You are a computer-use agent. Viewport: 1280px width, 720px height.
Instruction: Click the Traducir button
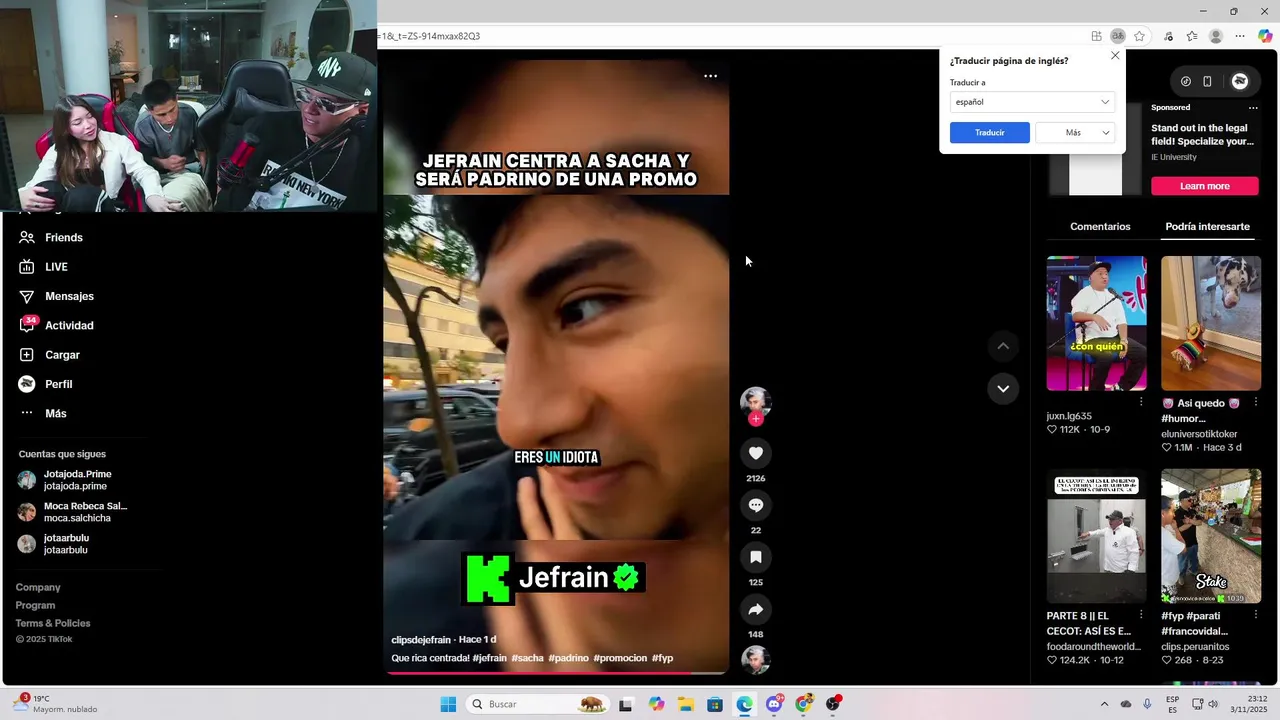990,133
